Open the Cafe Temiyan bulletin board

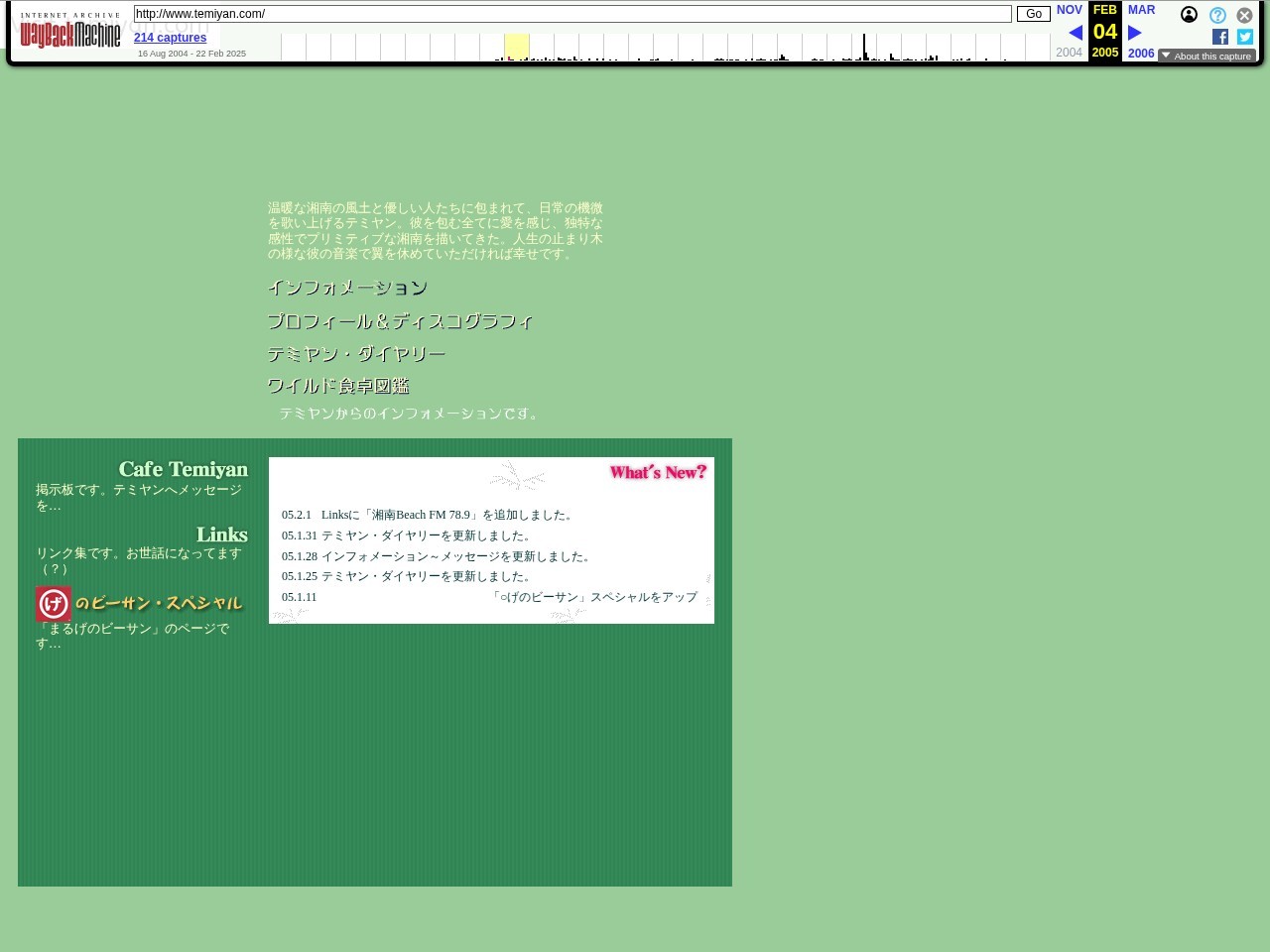coord(183,469)
